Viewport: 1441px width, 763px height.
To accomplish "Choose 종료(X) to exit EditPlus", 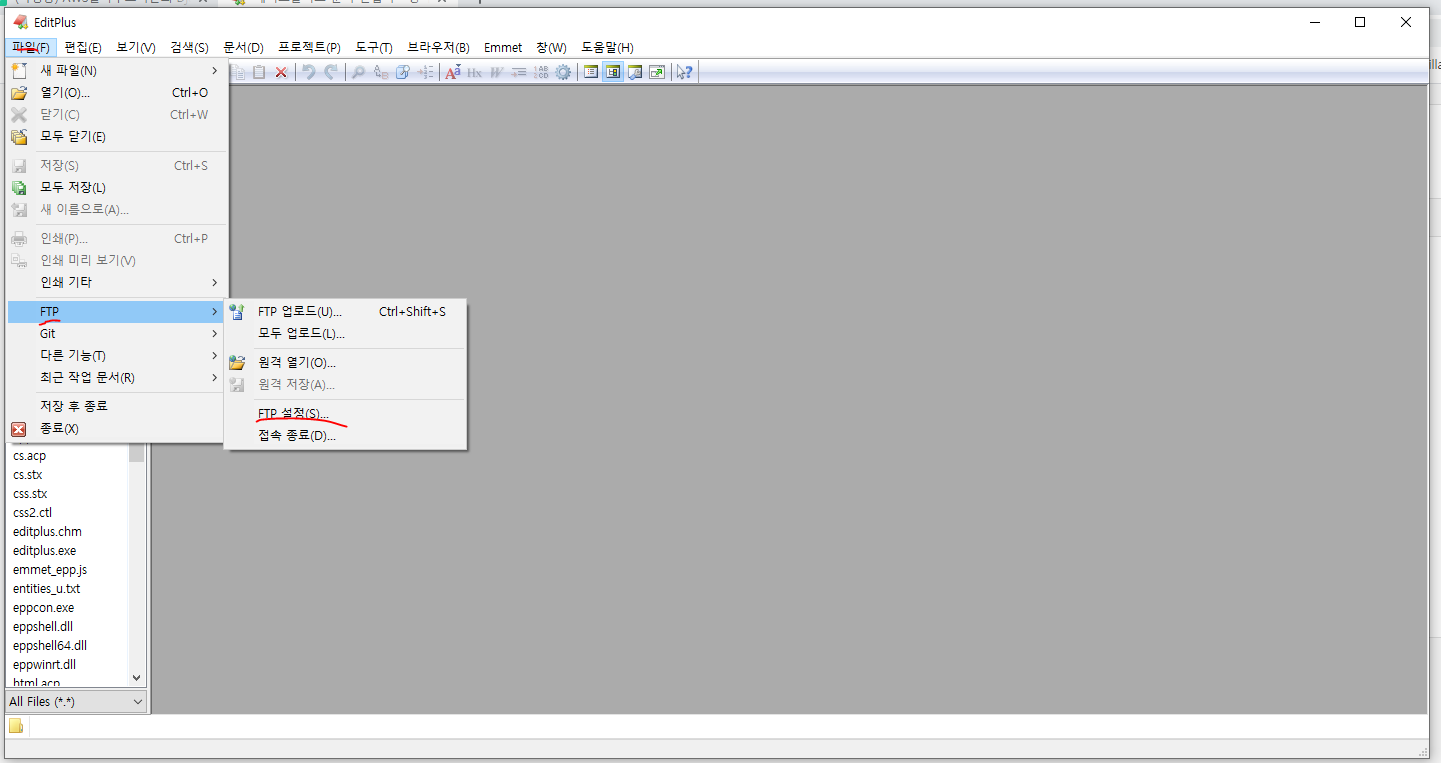I will coord(115,428).
